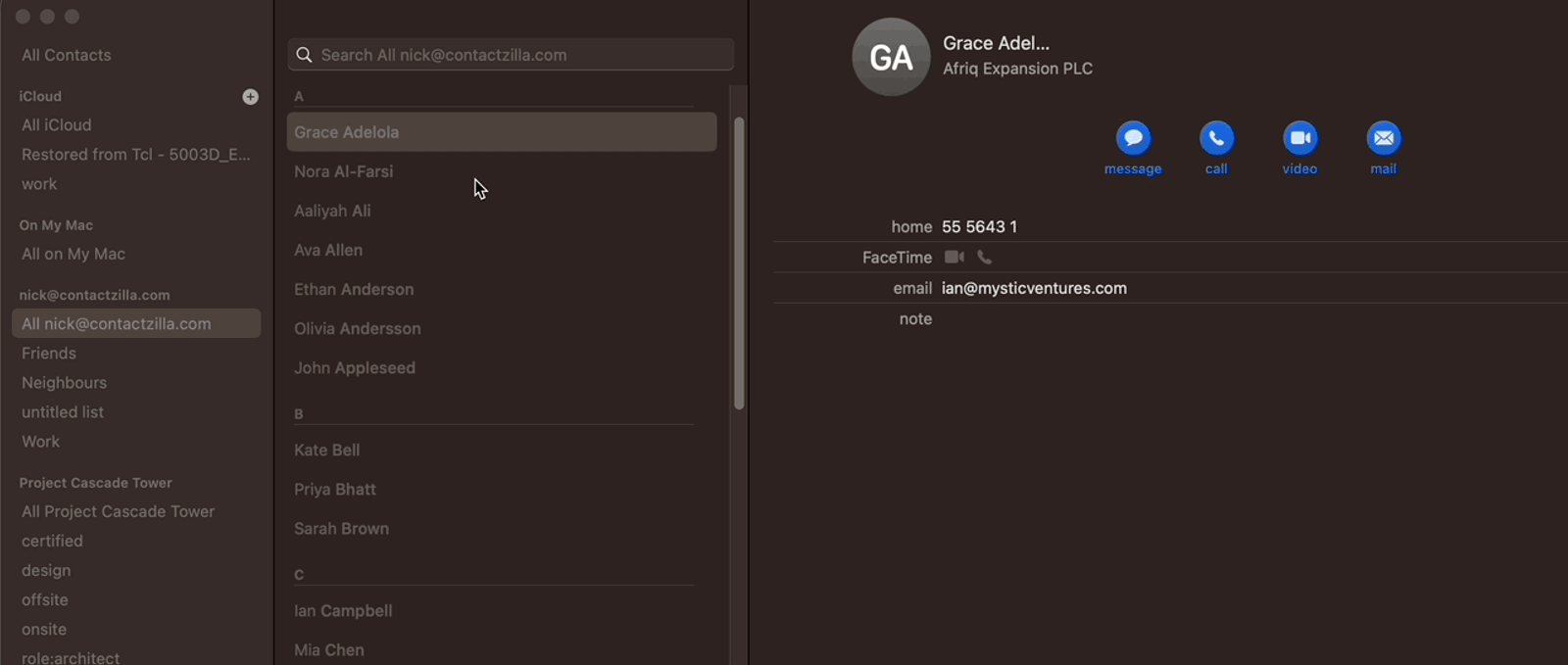Open the All iCloud list
This screenshot has width=1568, height=665.
click(x=57, y=124)
